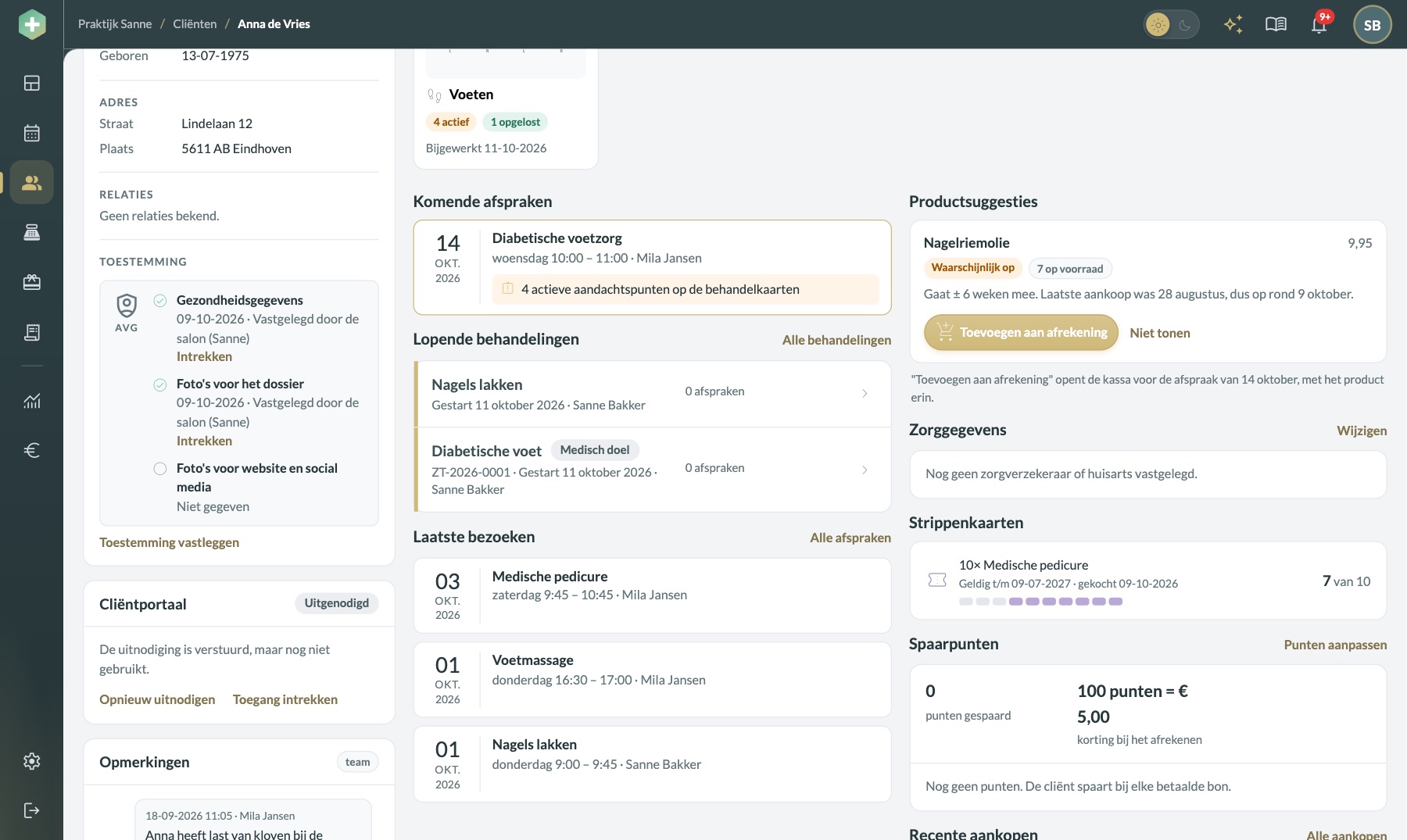The height and width of the screenshot is (840, 1407).
Task: Expand the Nagels lakken treatment chevron
Action: [865, 393]
